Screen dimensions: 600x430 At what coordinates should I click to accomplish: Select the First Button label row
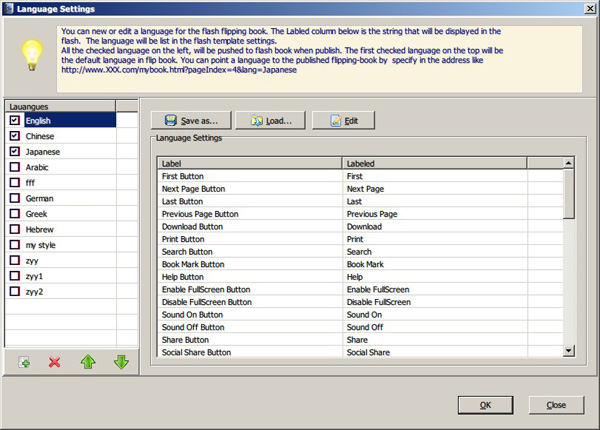coord(360,176)
